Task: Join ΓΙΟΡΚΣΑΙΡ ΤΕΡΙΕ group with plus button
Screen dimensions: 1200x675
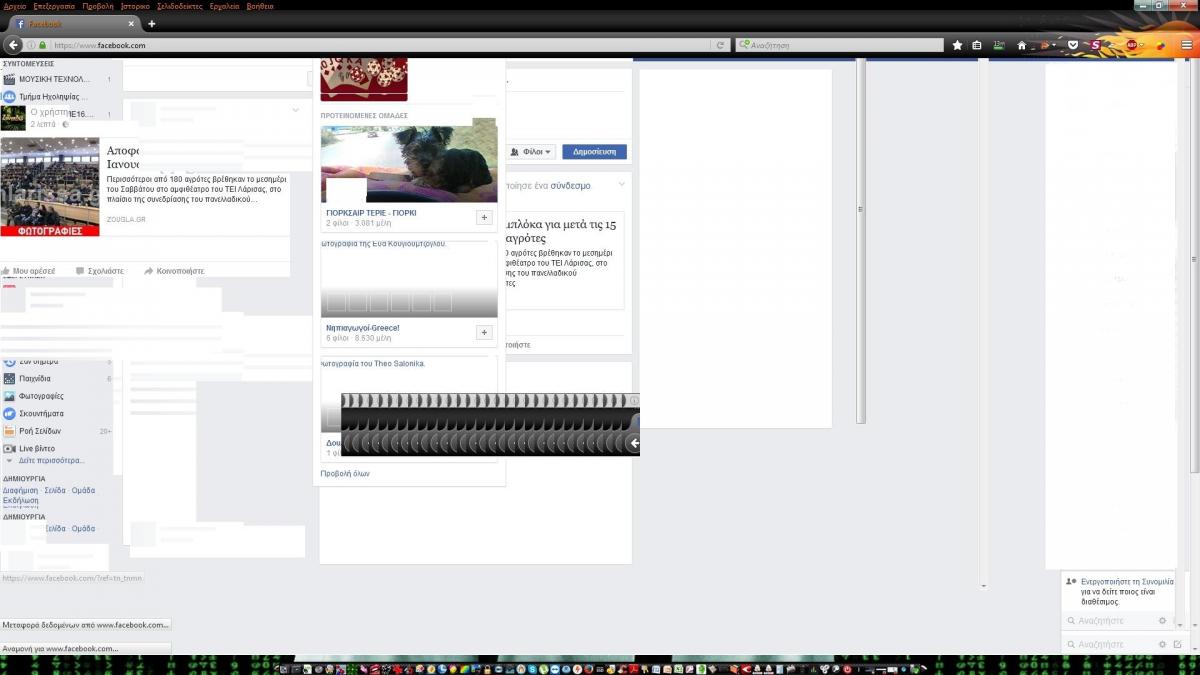Action: click(484, 217)
